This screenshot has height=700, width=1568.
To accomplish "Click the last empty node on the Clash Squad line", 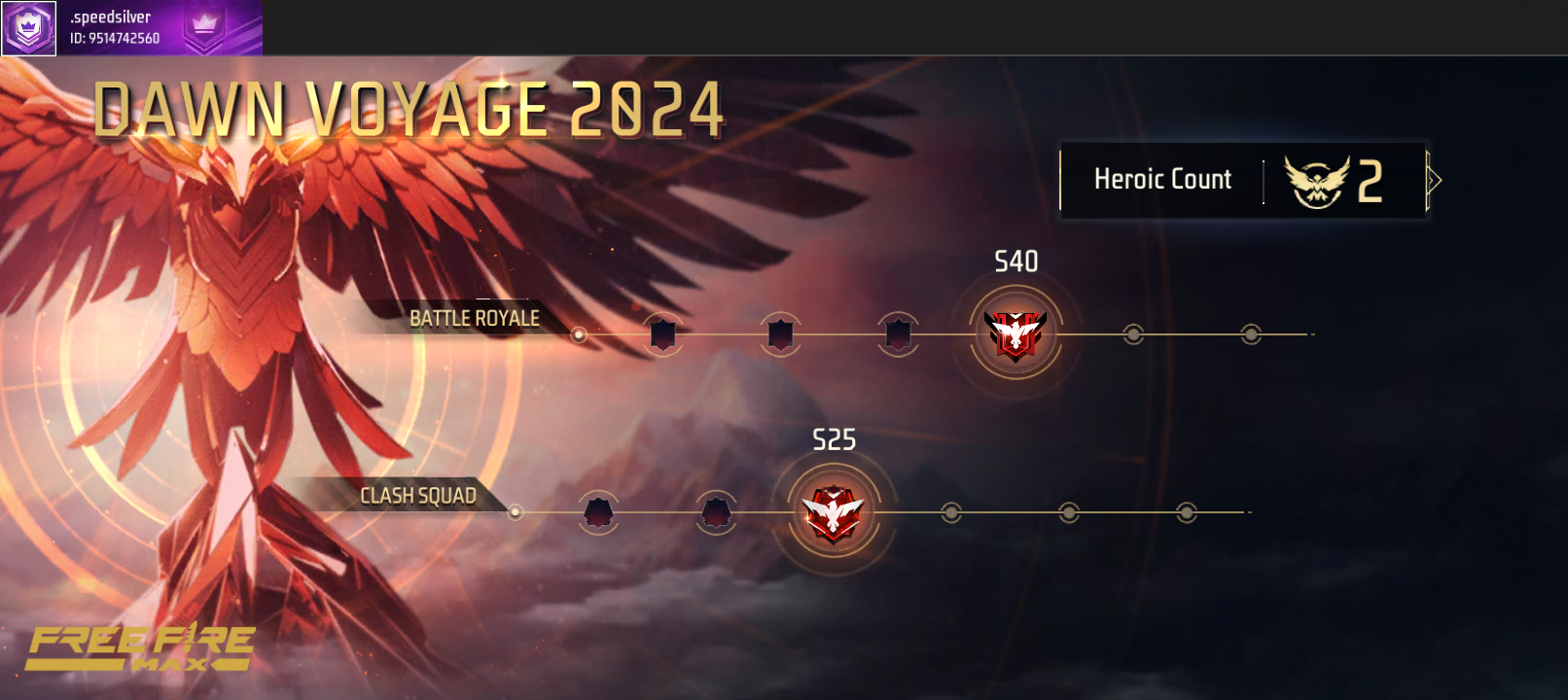I will tap(1187, 512).
